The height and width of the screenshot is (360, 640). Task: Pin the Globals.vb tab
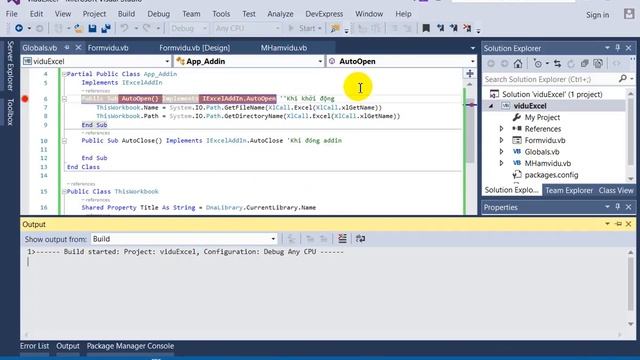(x=67, y=48)
